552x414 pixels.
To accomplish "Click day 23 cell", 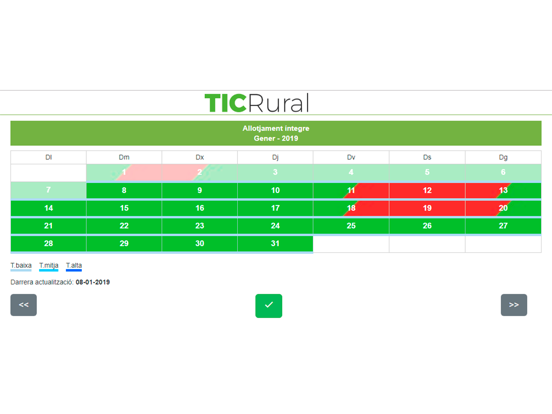I will (200, 226).
